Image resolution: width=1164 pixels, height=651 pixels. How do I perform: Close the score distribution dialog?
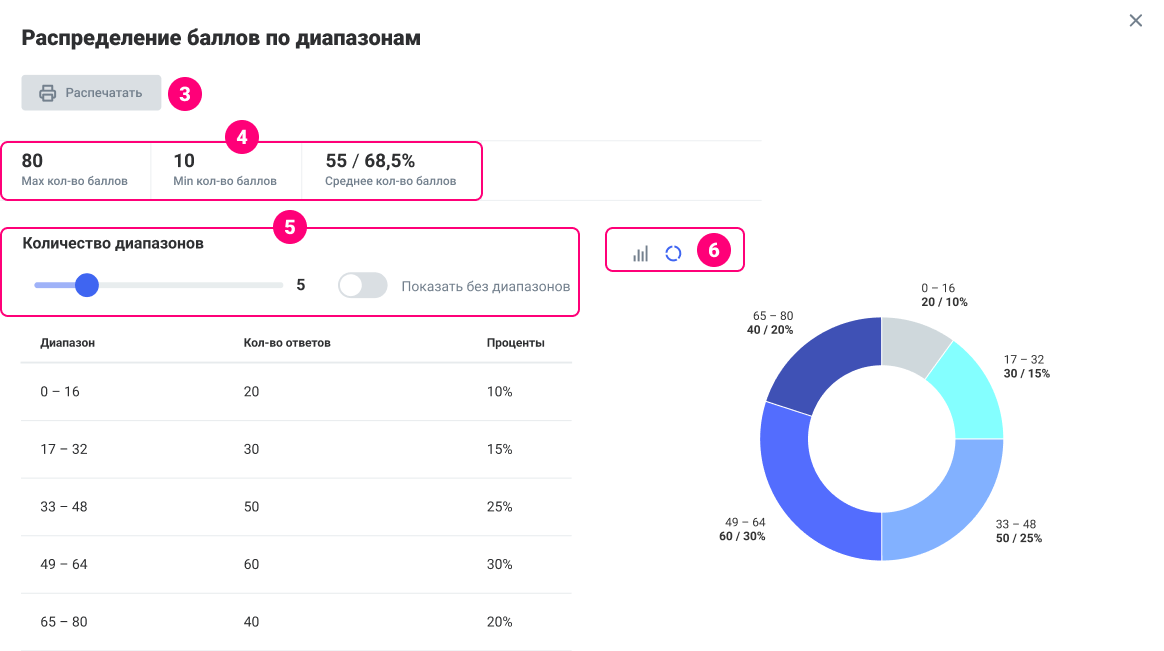(1135, 21)
